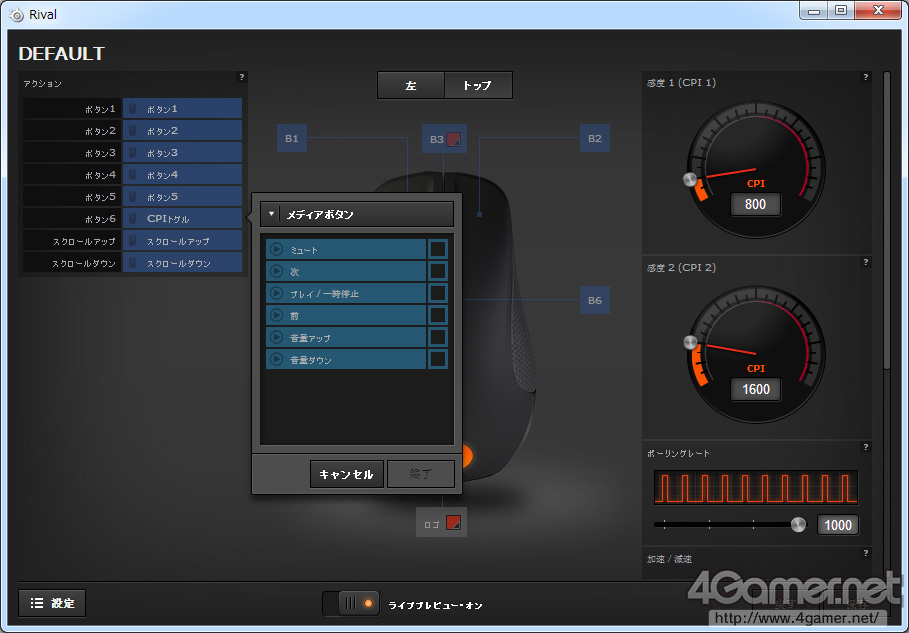Click the play icon beside ミュート

(277, 249)
